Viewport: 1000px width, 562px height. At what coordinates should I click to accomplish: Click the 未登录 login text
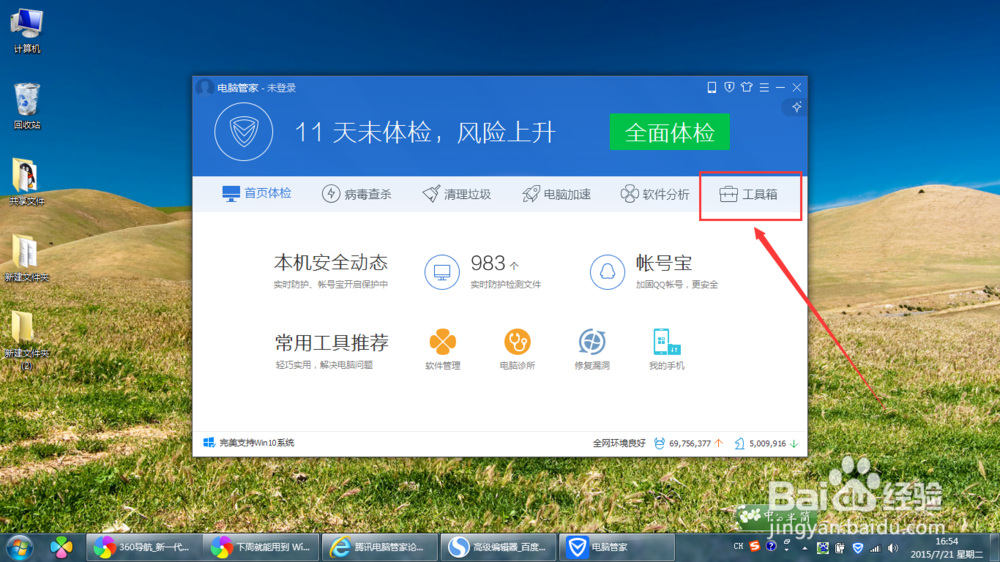281,88
